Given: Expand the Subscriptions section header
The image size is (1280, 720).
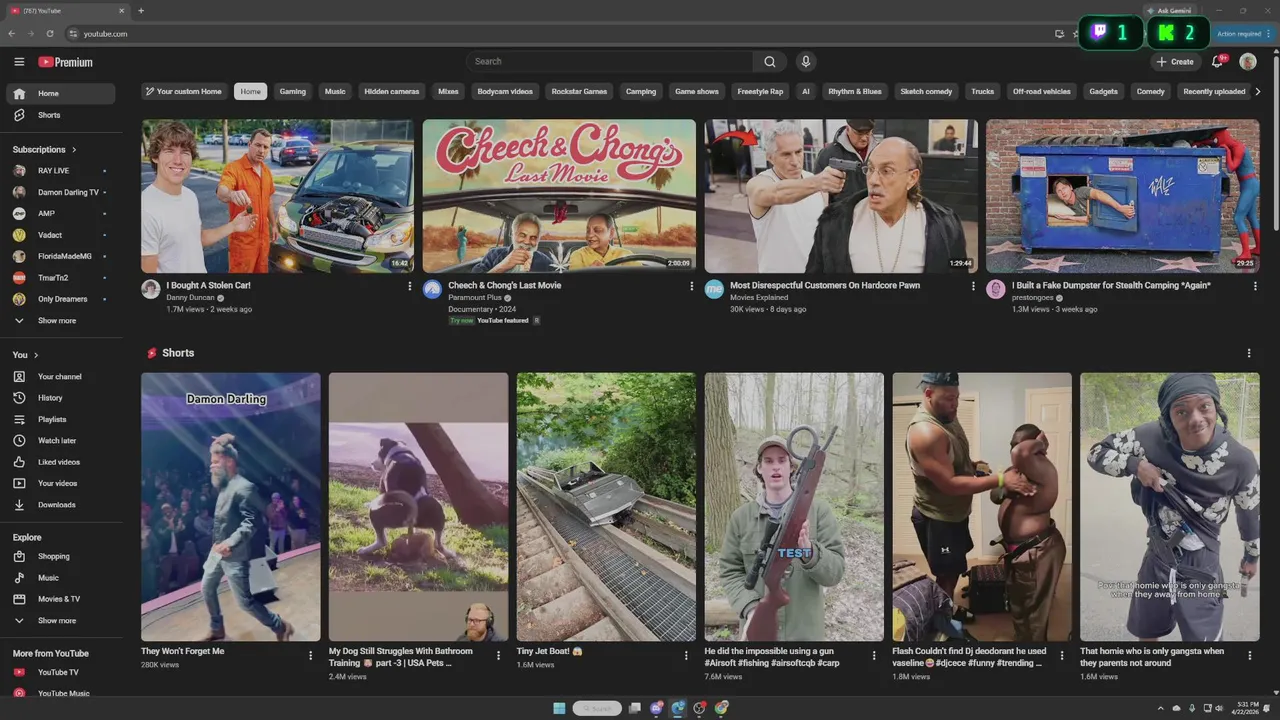Looking at the screenshot, I should point(45,150).
